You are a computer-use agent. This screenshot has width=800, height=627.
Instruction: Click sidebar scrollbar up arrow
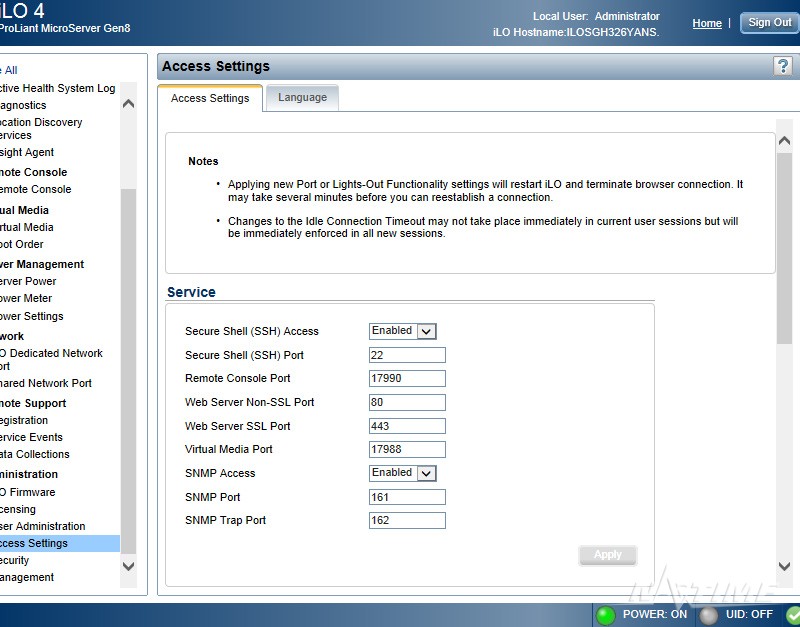click(129, 104)
